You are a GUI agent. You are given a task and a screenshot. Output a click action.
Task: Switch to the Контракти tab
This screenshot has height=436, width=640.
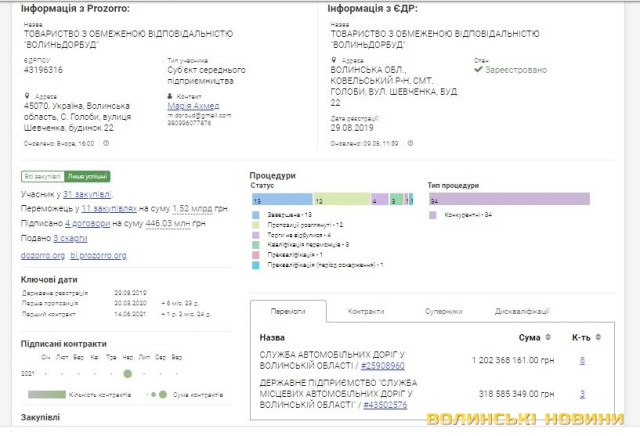(x=365, y=311)
